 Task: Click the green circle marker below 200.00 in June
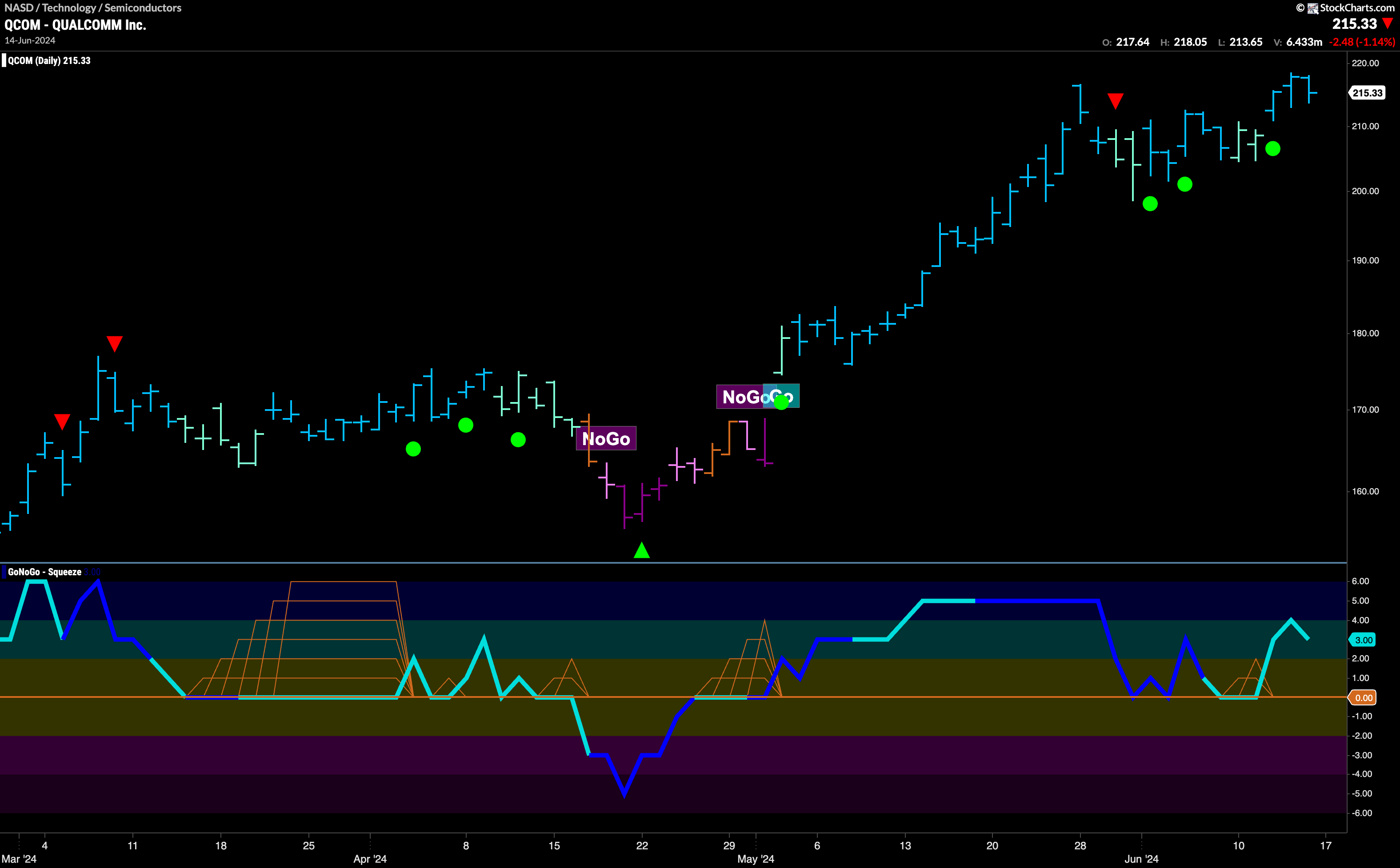point(1150,204)
